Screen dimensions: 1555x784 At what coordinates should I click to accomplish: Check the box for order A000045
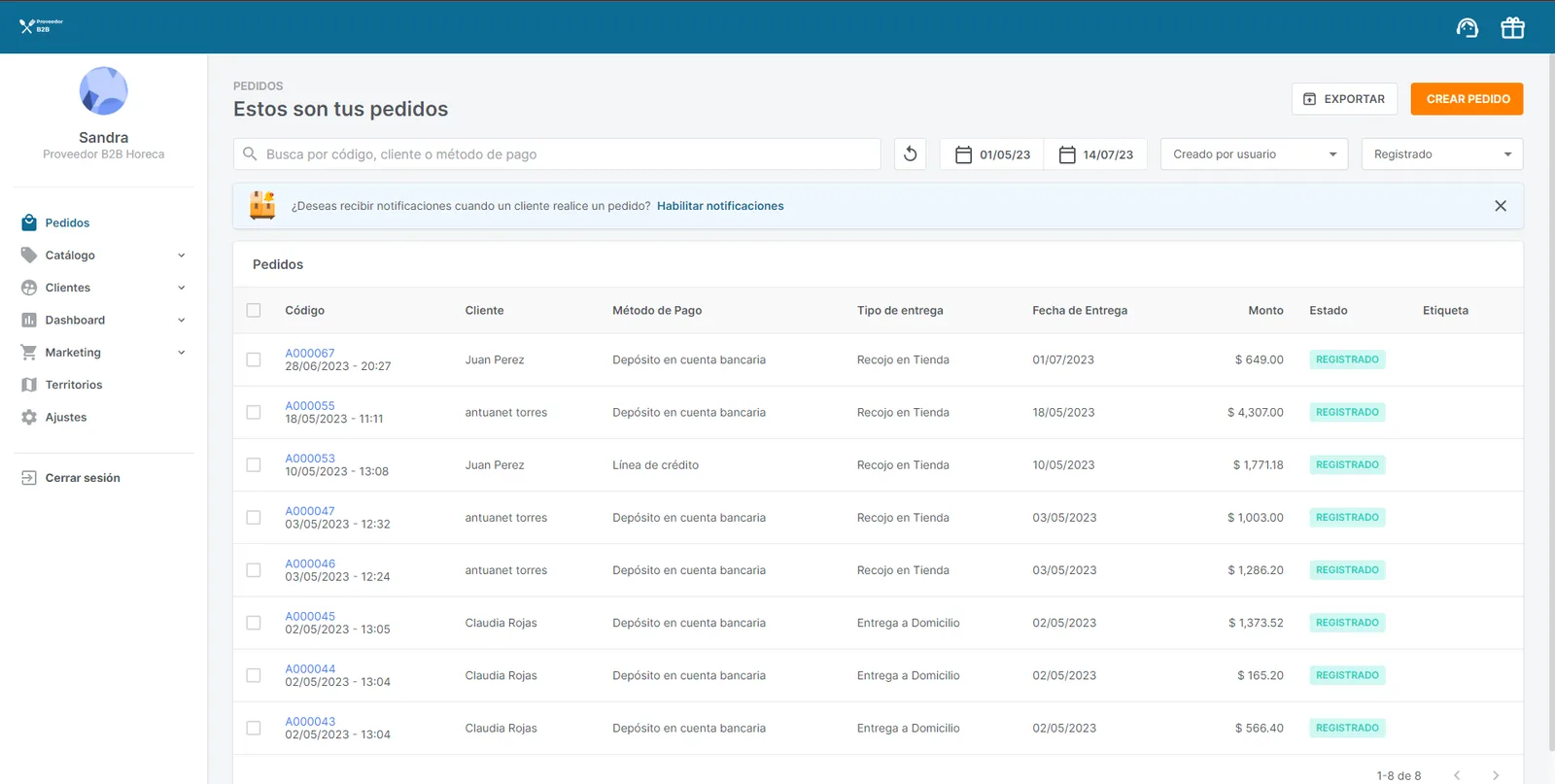click(254, 623)
